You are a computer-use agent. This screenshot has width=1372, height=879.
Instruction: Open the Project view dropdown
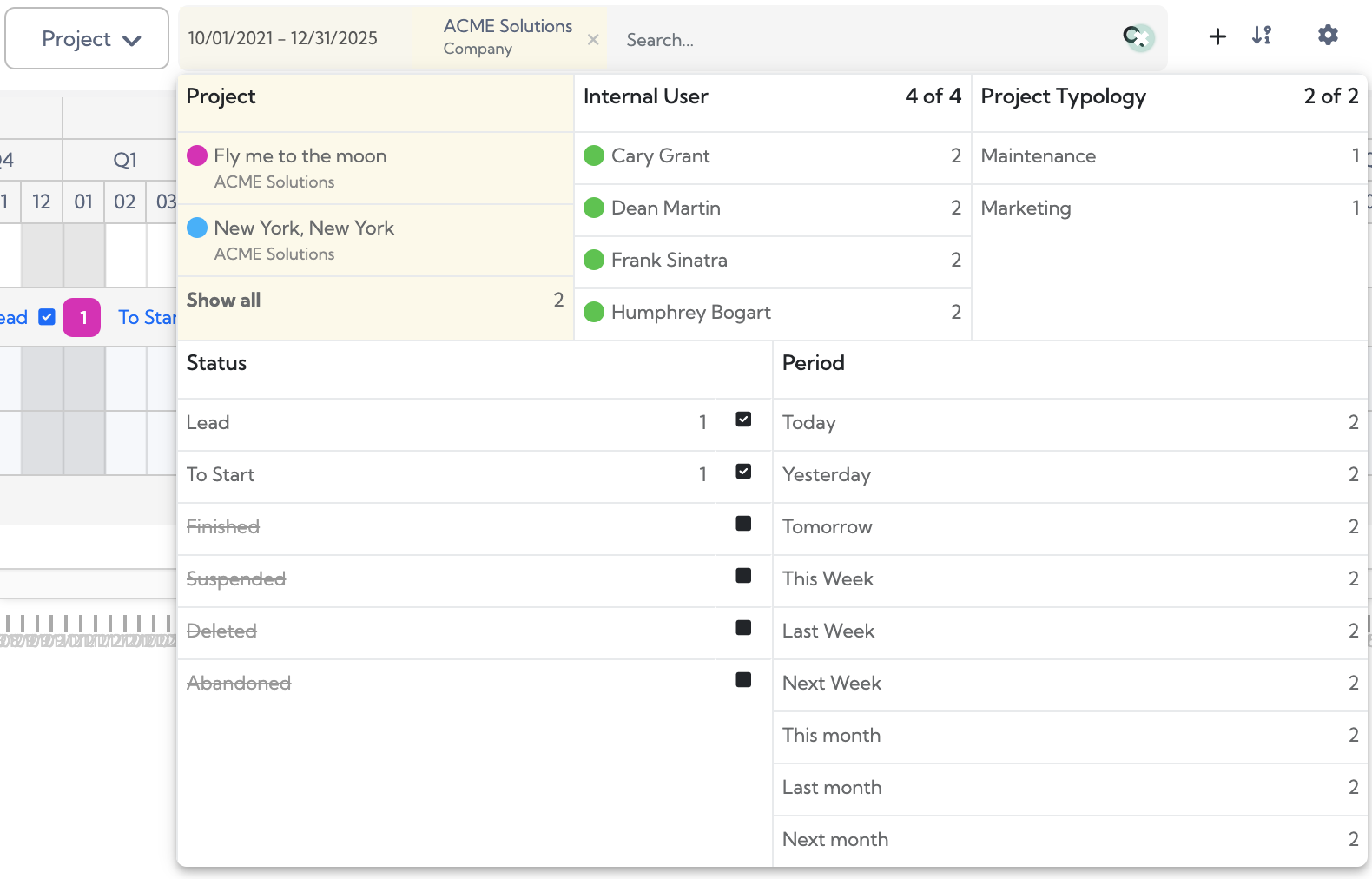coord(87,38)
